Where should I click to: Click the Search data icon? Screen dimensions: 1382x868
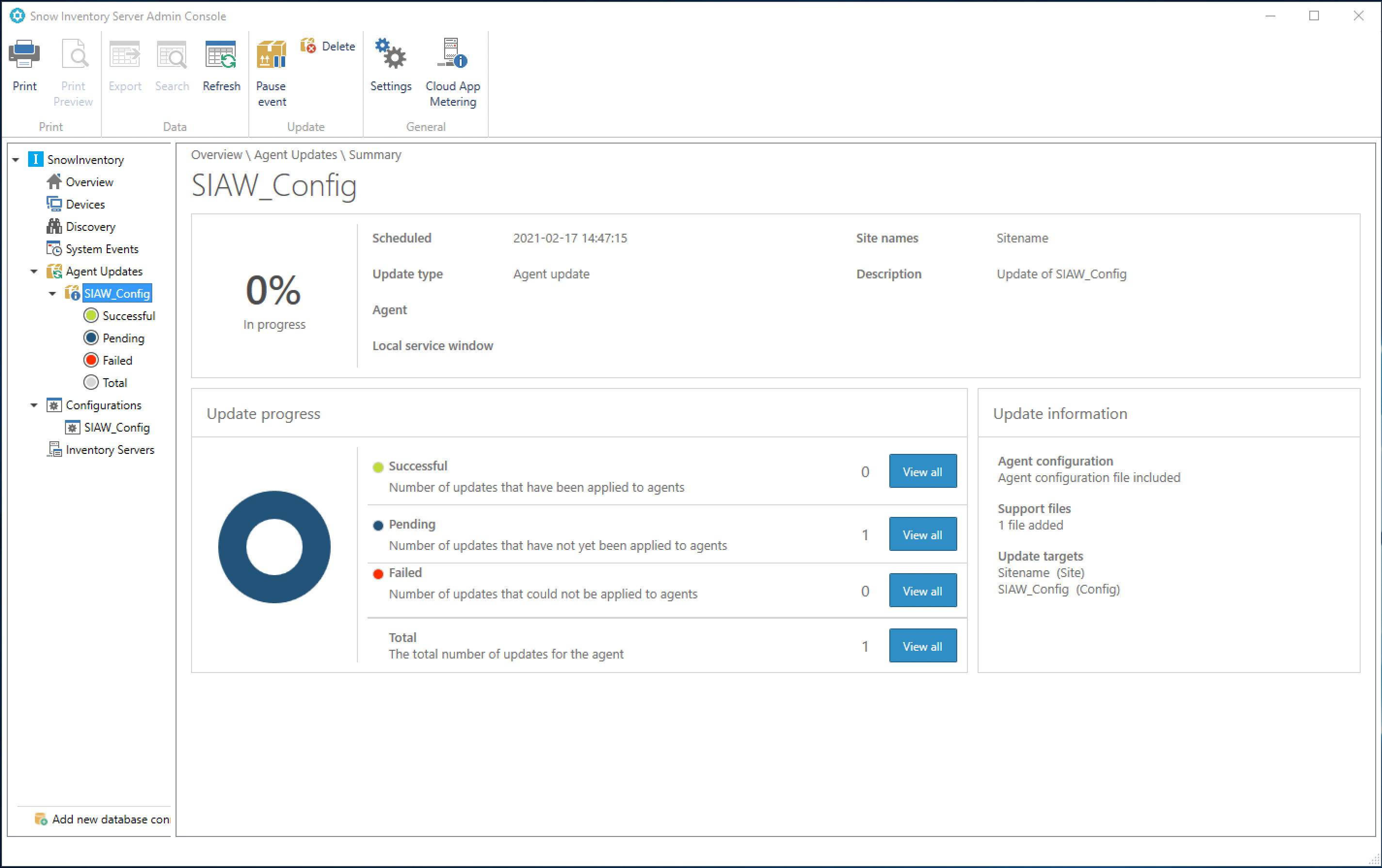point(172,55)
